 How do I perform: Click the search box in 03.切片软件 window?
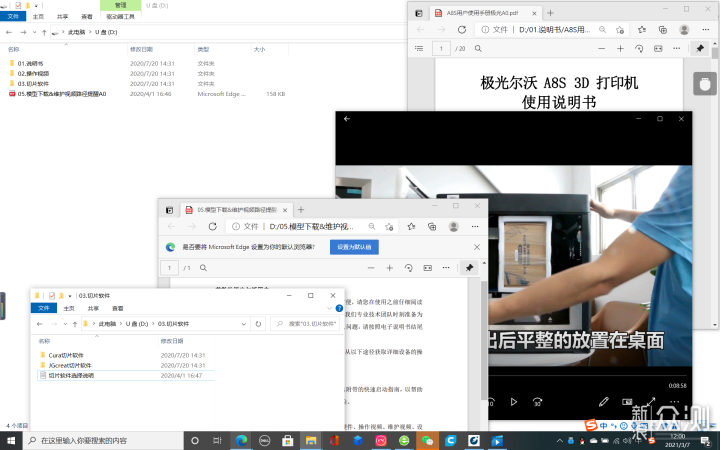pyautogui.click(x=307, y=324)
